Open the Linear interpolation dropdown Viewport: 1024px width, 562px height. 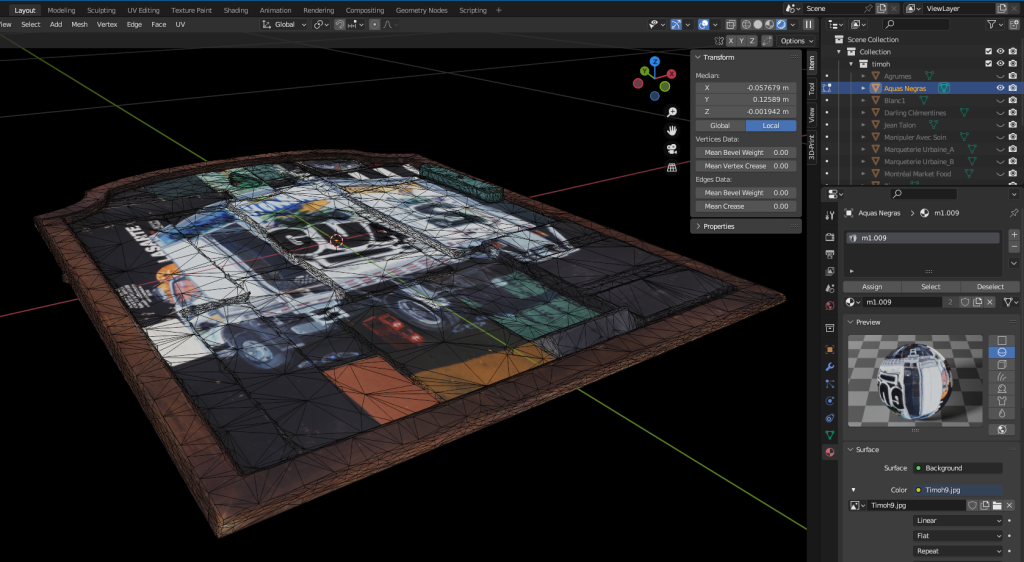(958, 520)
